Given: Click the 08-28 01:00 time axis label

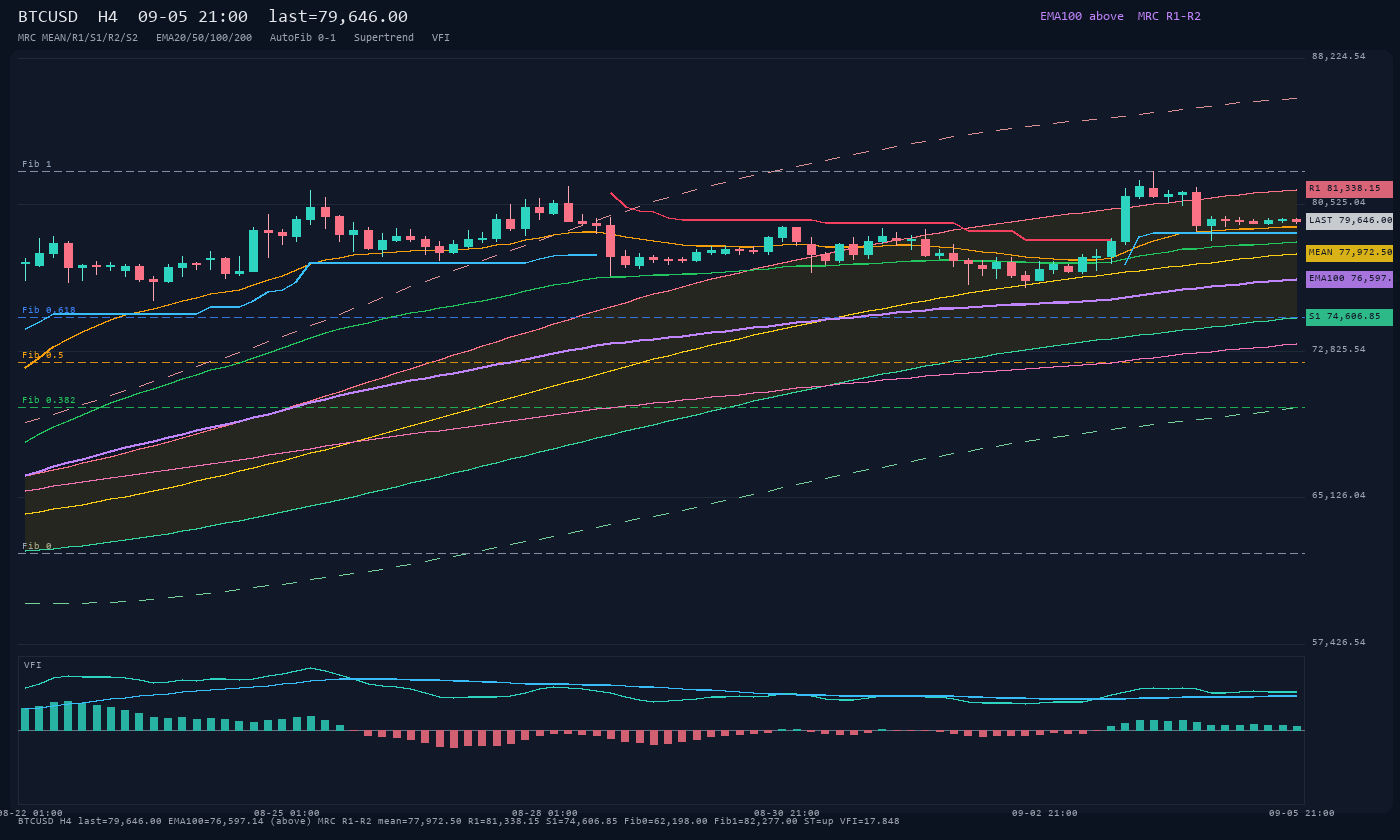Looking at the screenshot, I should tap(545, 813).
